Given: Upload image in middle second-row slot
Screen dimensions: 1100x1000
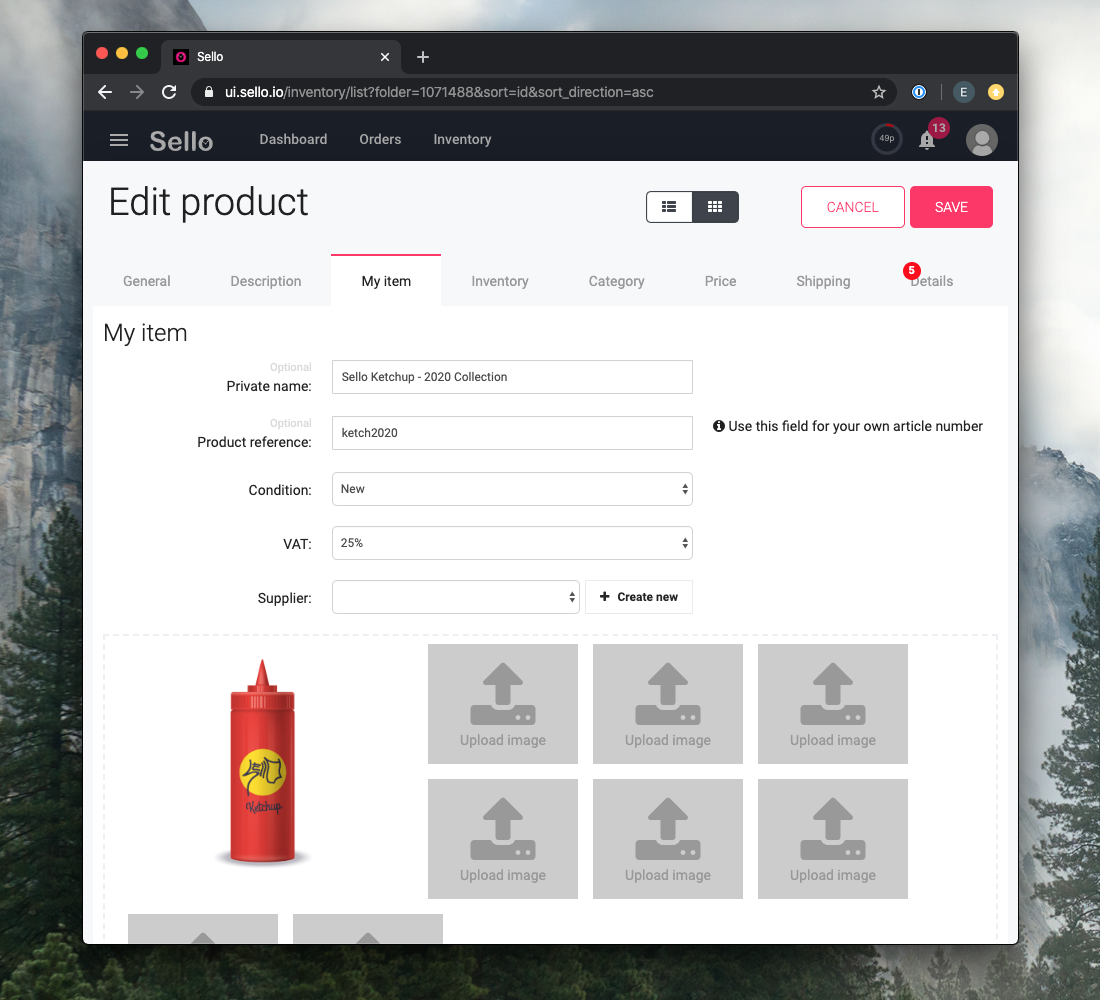Looking at the screenshot, I should (668, 839).
